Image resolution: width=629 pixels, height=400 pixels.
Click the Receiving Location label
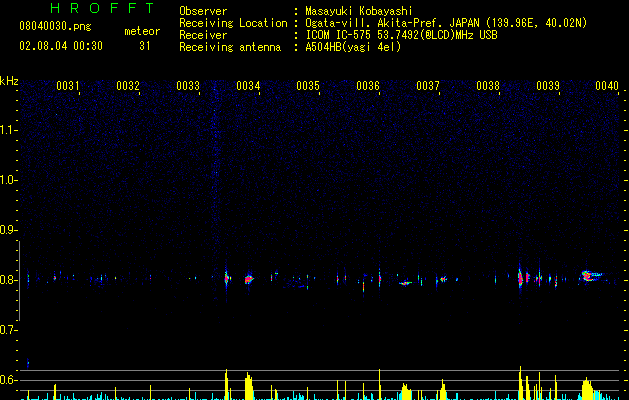pos(233,23)
